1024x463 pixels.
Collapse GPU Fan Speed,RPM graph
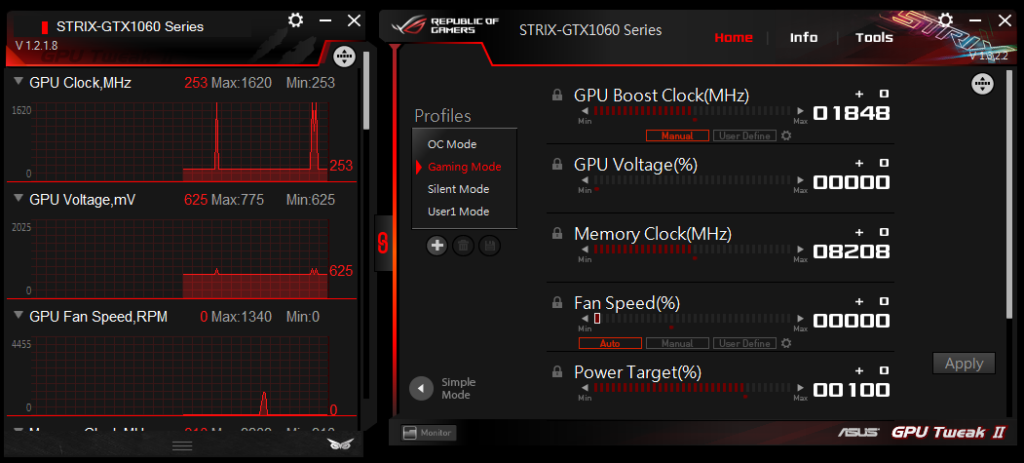(x=18, y=316)
